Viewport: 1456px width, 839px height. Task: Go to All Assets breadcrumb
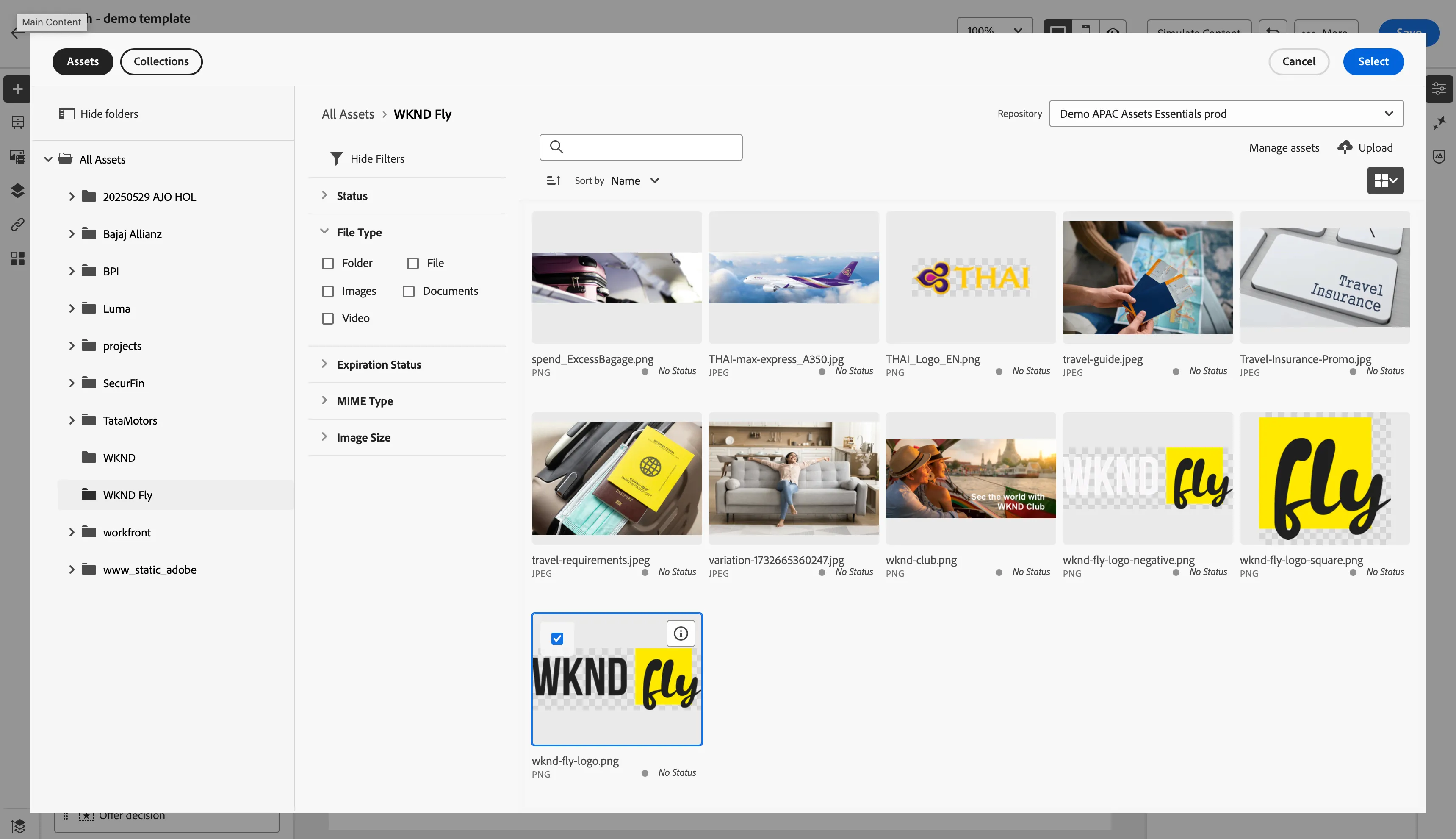348,114
